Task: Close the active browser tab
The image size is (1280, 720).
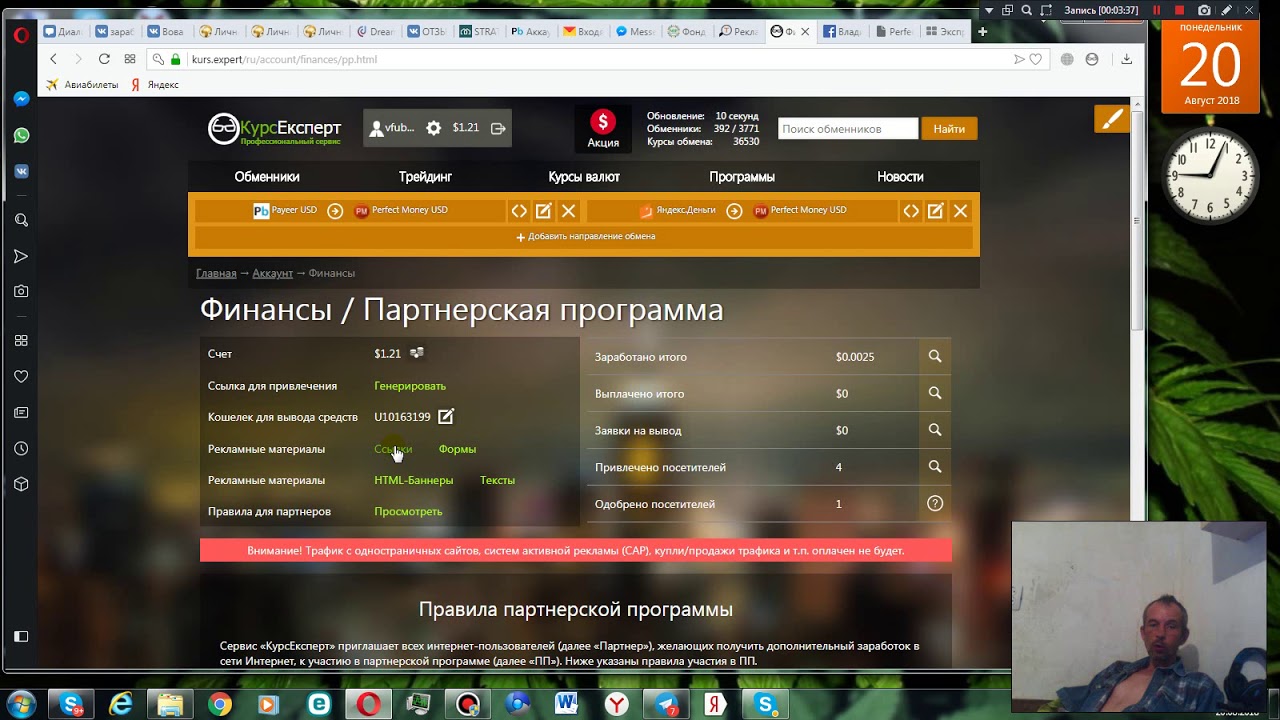Action: (805, 32)
